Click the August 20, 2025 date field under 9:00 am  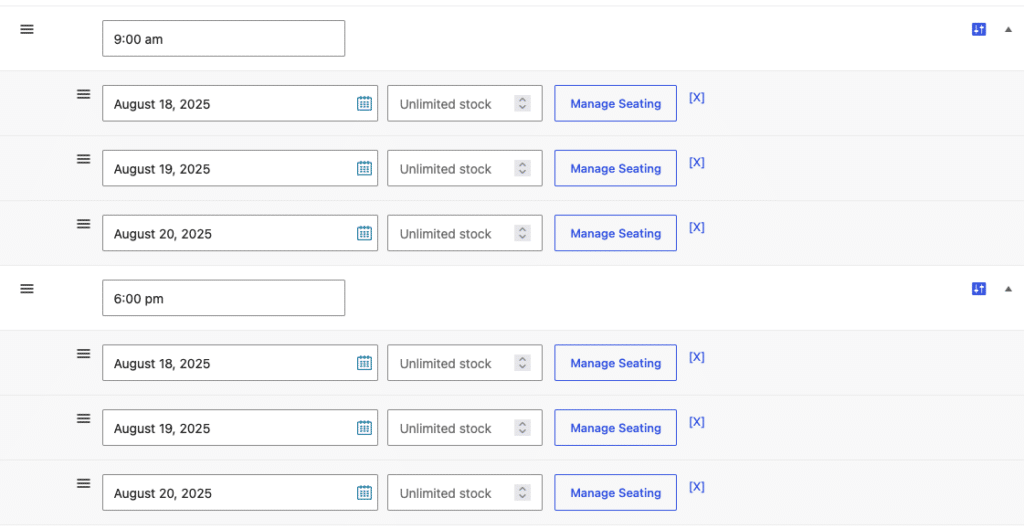tap(240, 233)
